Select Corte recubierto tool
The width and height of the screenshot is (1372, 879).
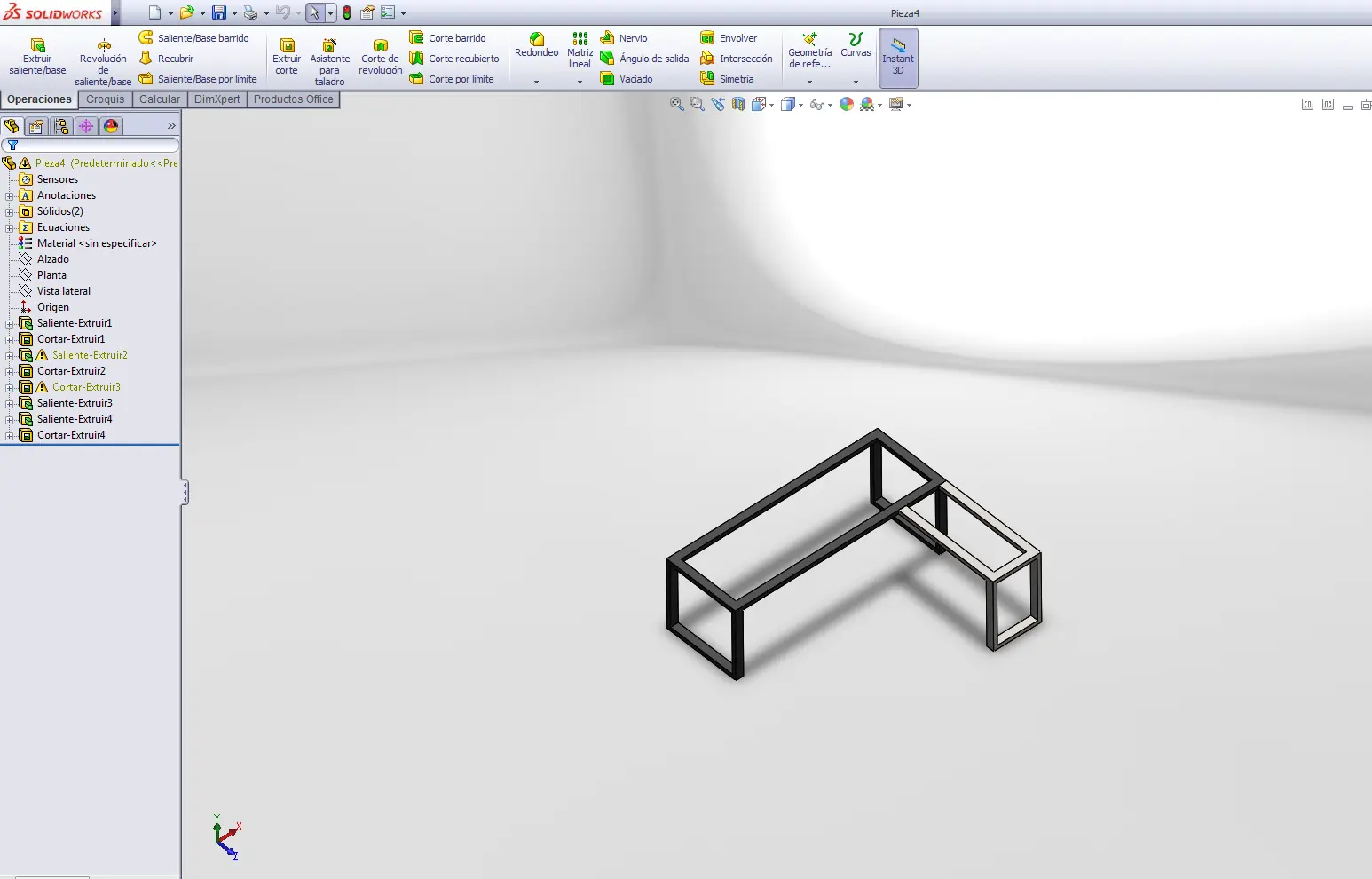(454, 59)
